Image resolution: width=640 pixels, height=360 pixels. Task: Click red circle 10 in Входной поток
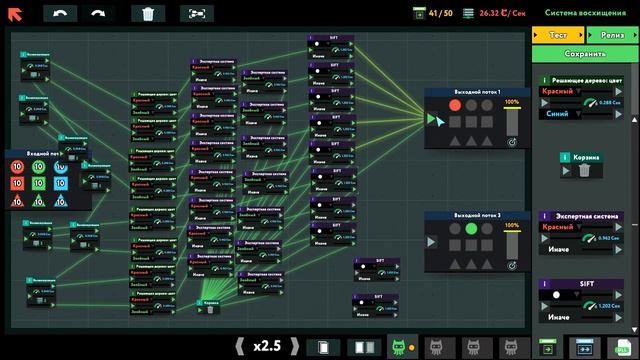click(17, 167)
